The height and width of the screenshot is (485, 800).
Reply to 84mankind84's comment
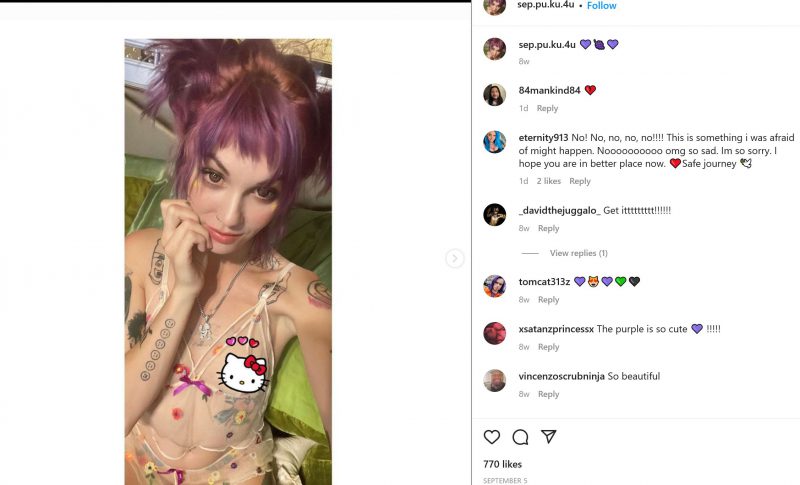tap(547, 108)
